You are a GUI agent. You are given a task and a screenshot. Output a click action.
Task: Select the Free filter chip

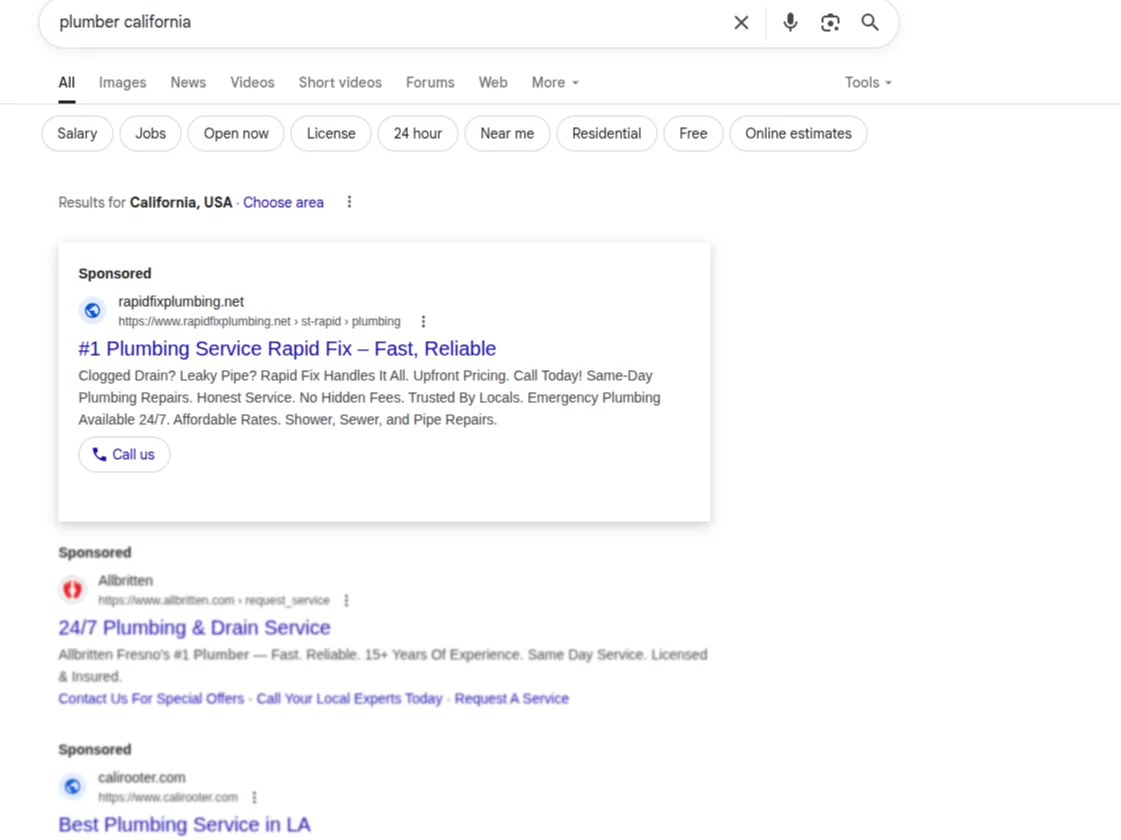(693, 134)
